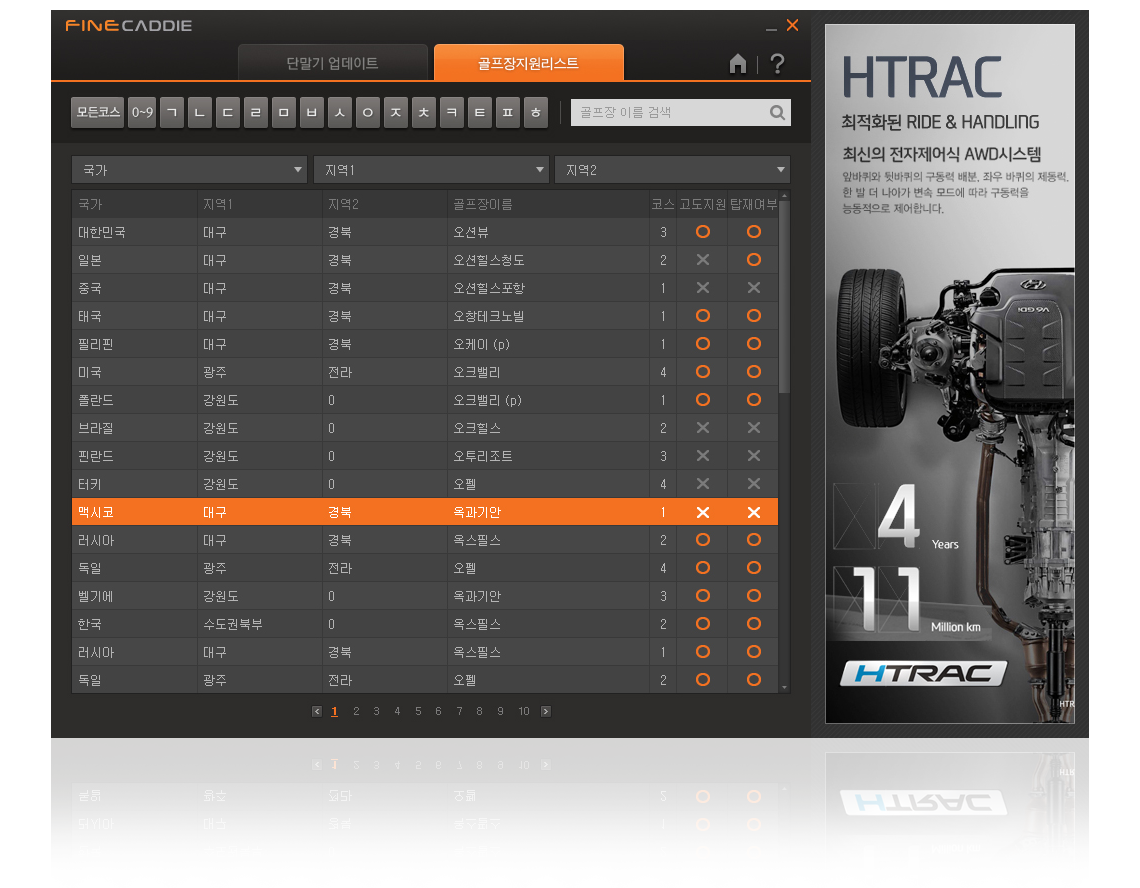The image size is (1140, 888).
Task: Filter courses by ㅍ consonant
Action: click(x=507, y=113)
